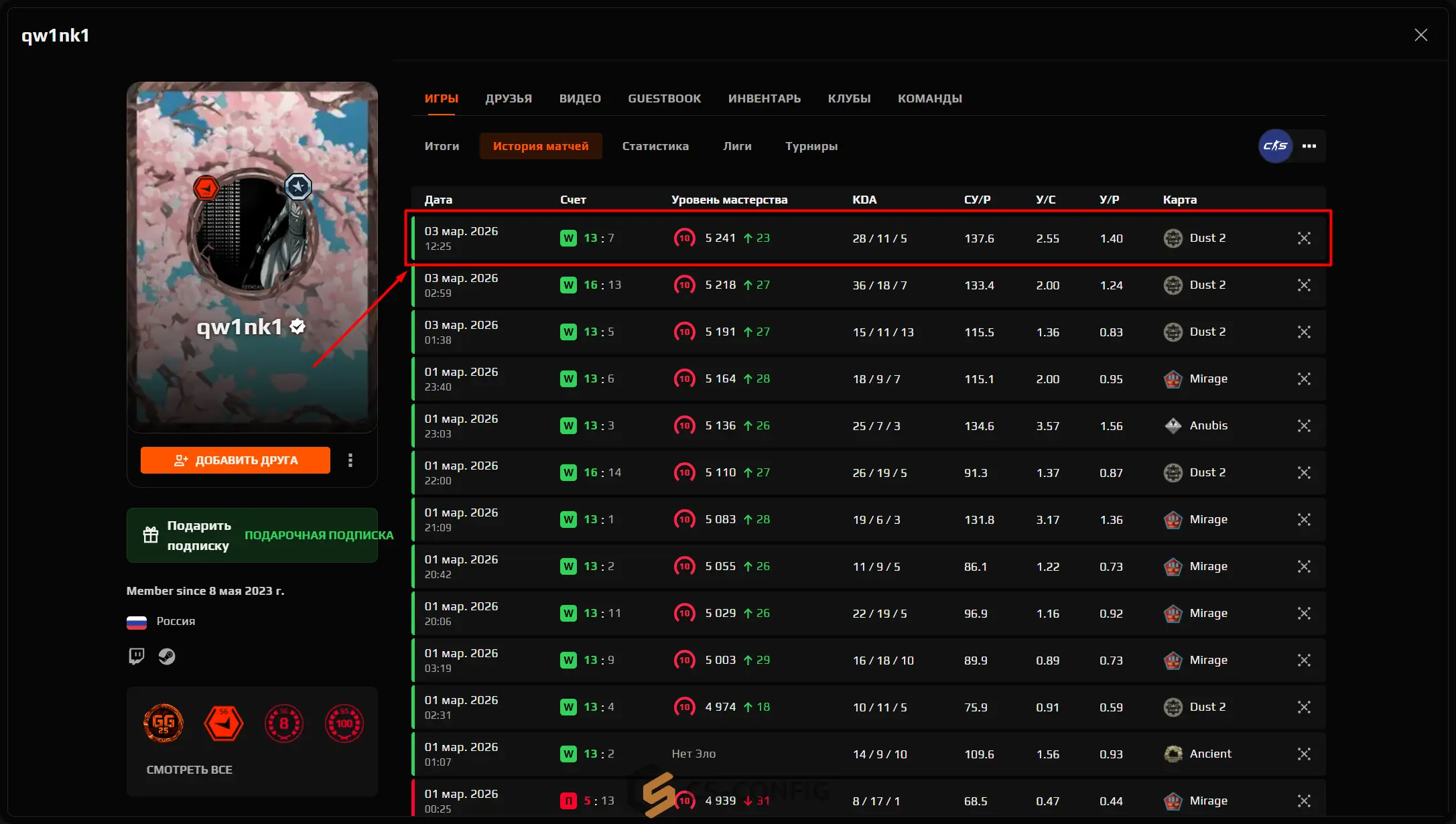Click the Dust 2 map icon in top row
The image size is (1456, 824).
[x=1173, y=238]
